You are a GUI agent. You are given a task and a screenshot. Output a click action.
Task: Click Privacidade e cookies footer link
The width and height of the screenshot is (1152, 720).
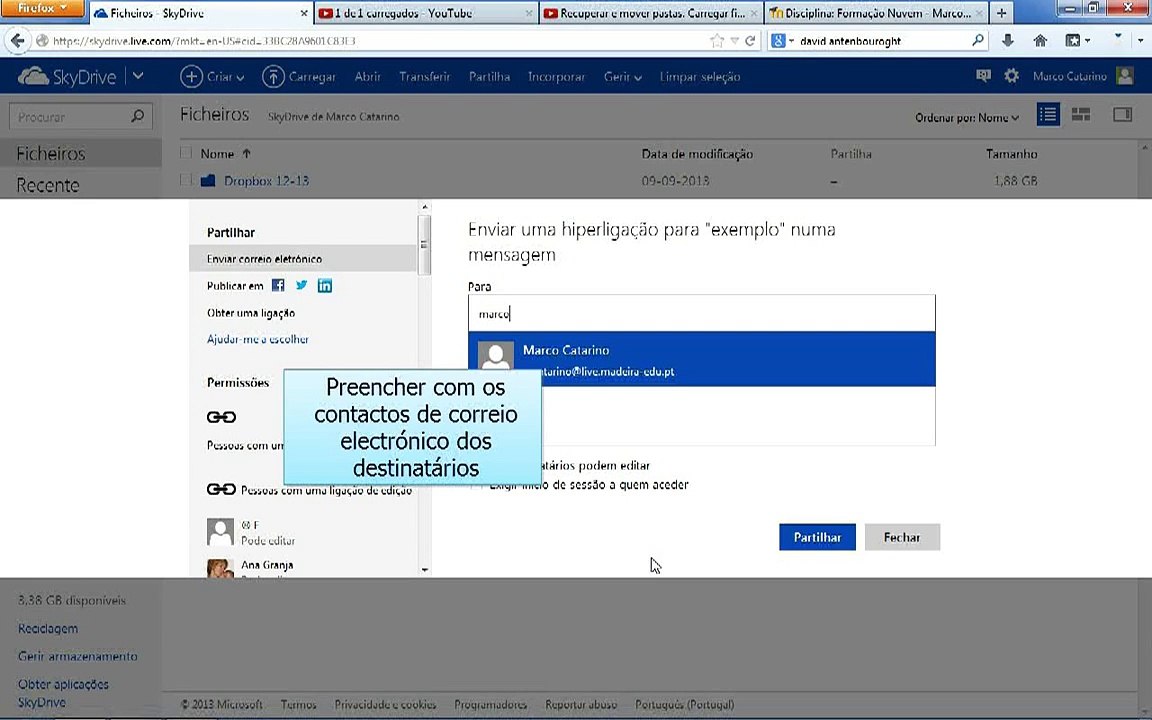[385, 704]
